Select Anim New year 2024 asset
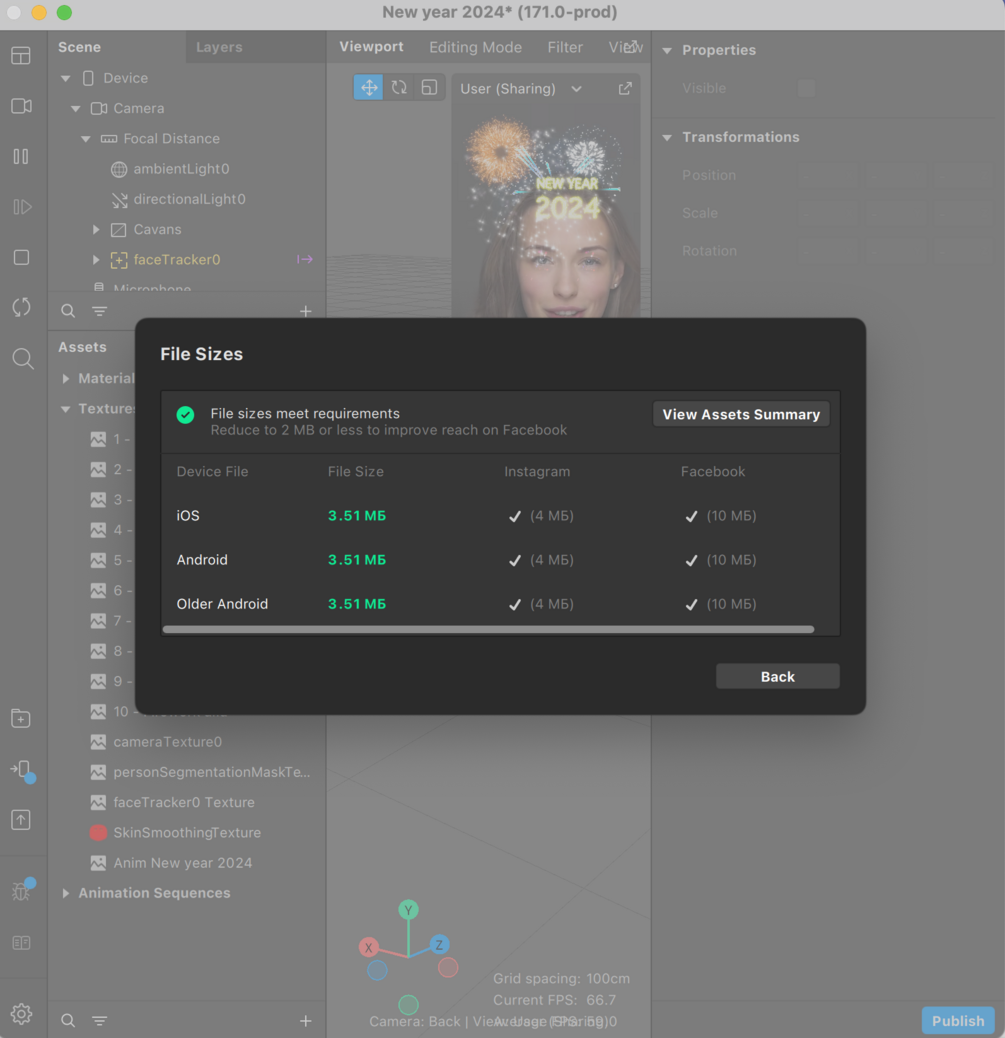 (183, 863)
